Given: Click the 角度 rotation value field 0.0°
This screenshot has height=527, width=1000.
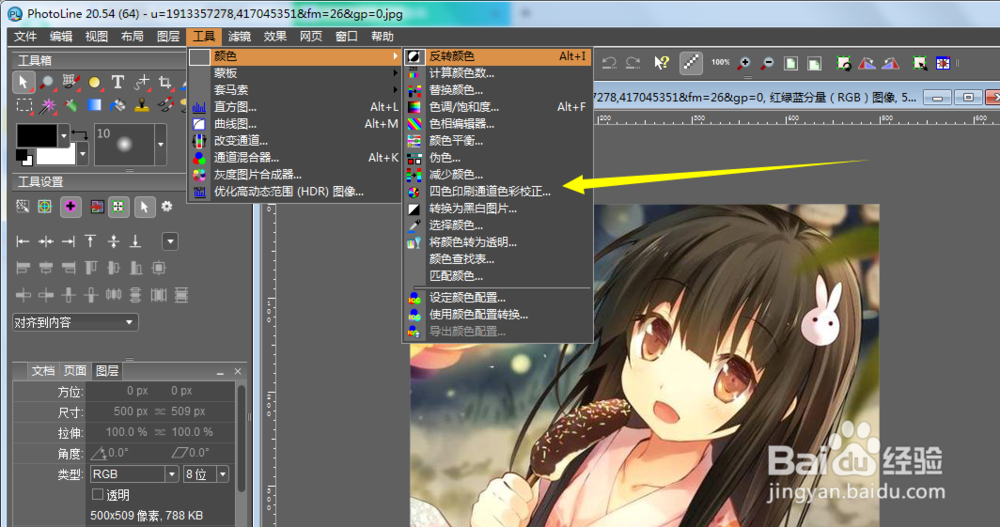Looking at the screenshot, I should pyautogui.click(x=119, y=452).
